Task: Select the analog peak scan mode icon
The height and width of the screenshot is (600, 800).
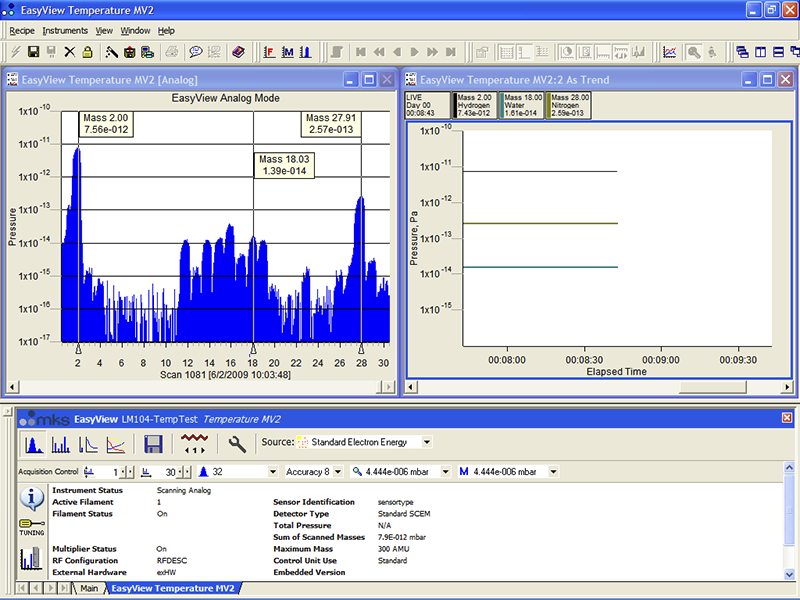Action: click(x=32, y=443)
